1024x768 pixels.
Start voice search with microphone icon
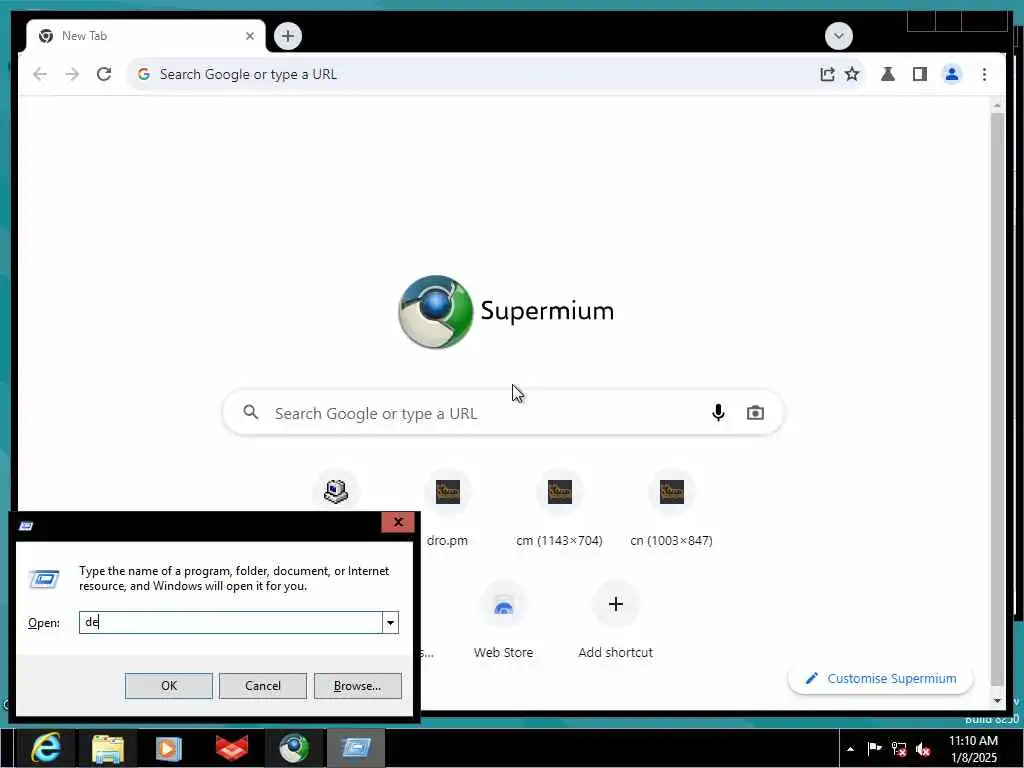718,413
